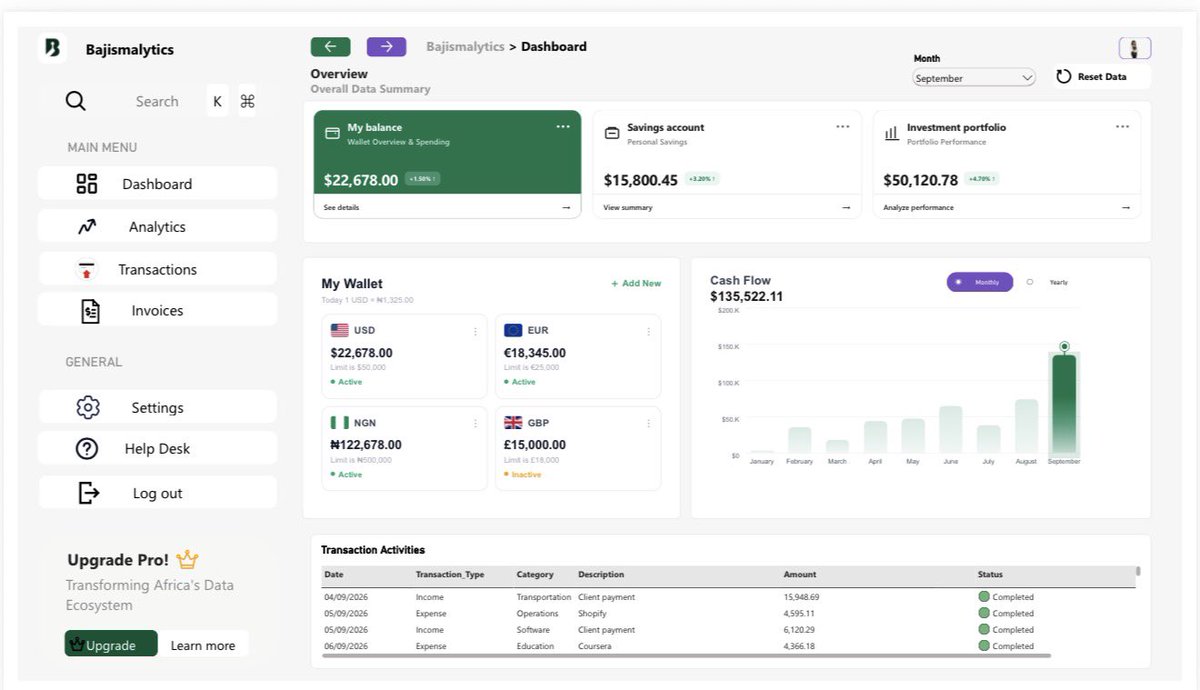Open GBP wallet options menu
This screenshot has width=1200, height=690.
tap(648, 424)
